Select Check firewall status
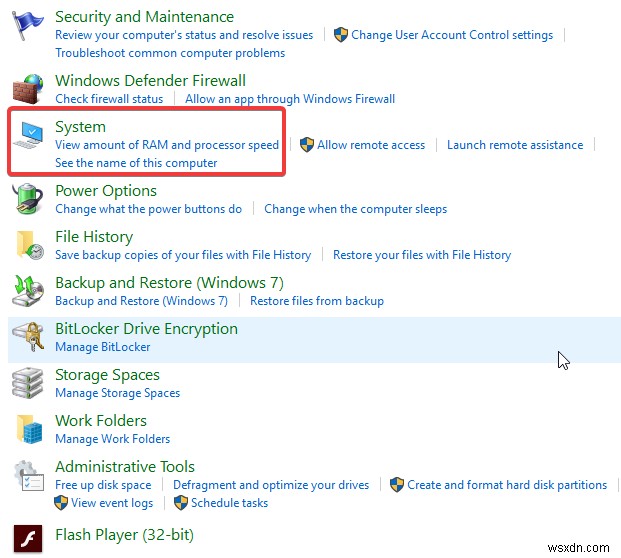The image size is (621, 558). pyautogui.click(x=109, y=99)
